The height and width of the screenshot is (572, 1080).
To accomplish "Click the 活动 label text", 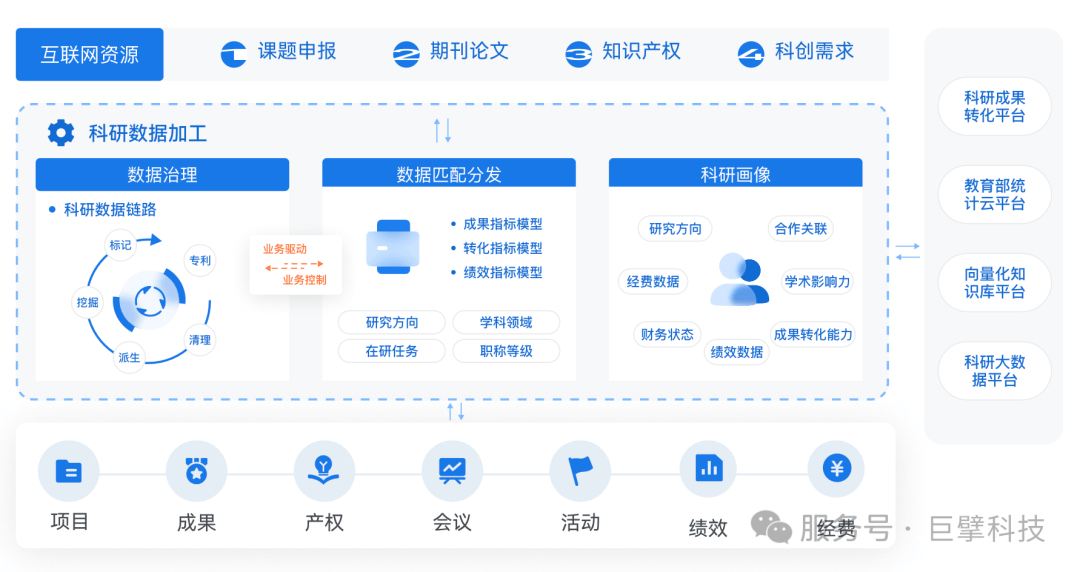I will pos(580,523).
